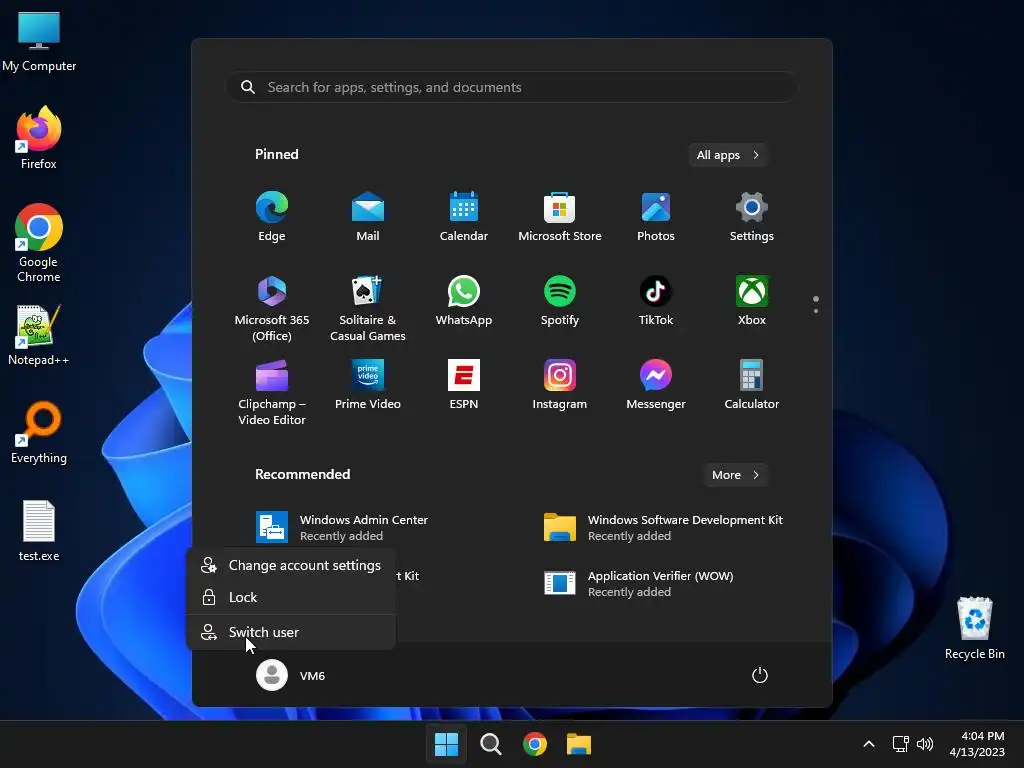Select Lock from account menu
Image resolution: width=1024 pixels, height=768 pixels.
291,598
